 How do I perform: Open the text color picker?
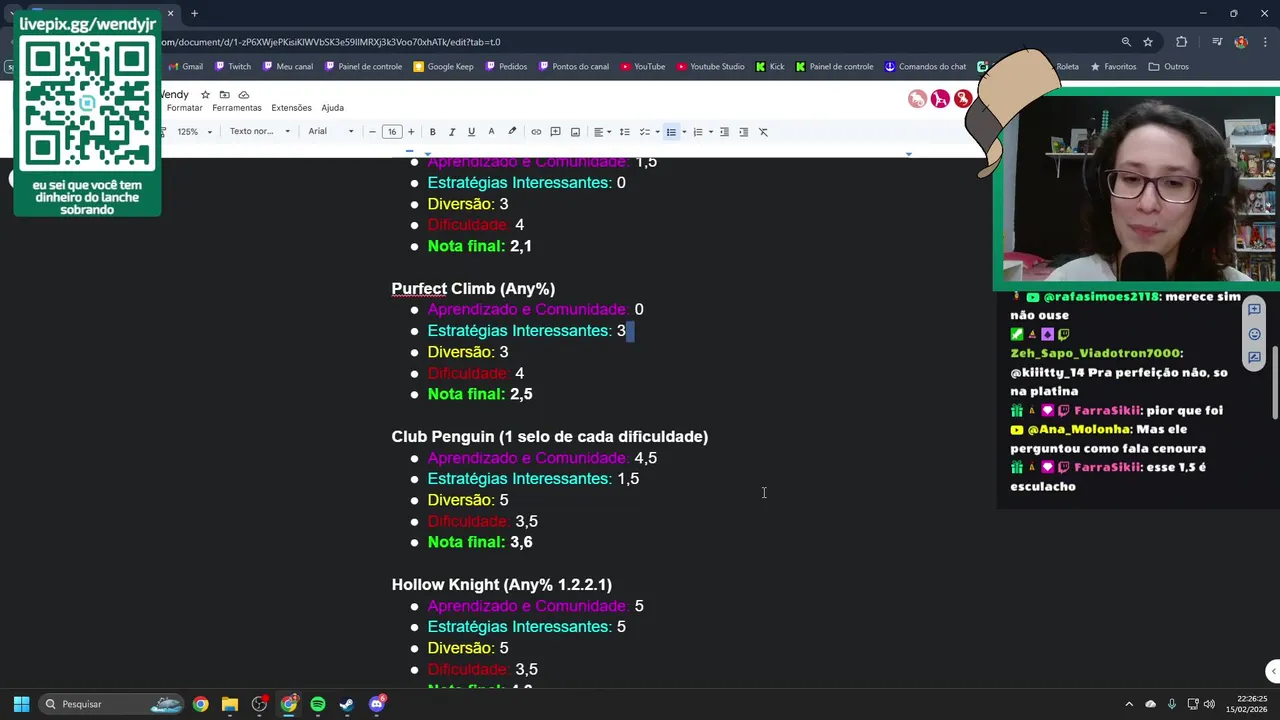491,132
